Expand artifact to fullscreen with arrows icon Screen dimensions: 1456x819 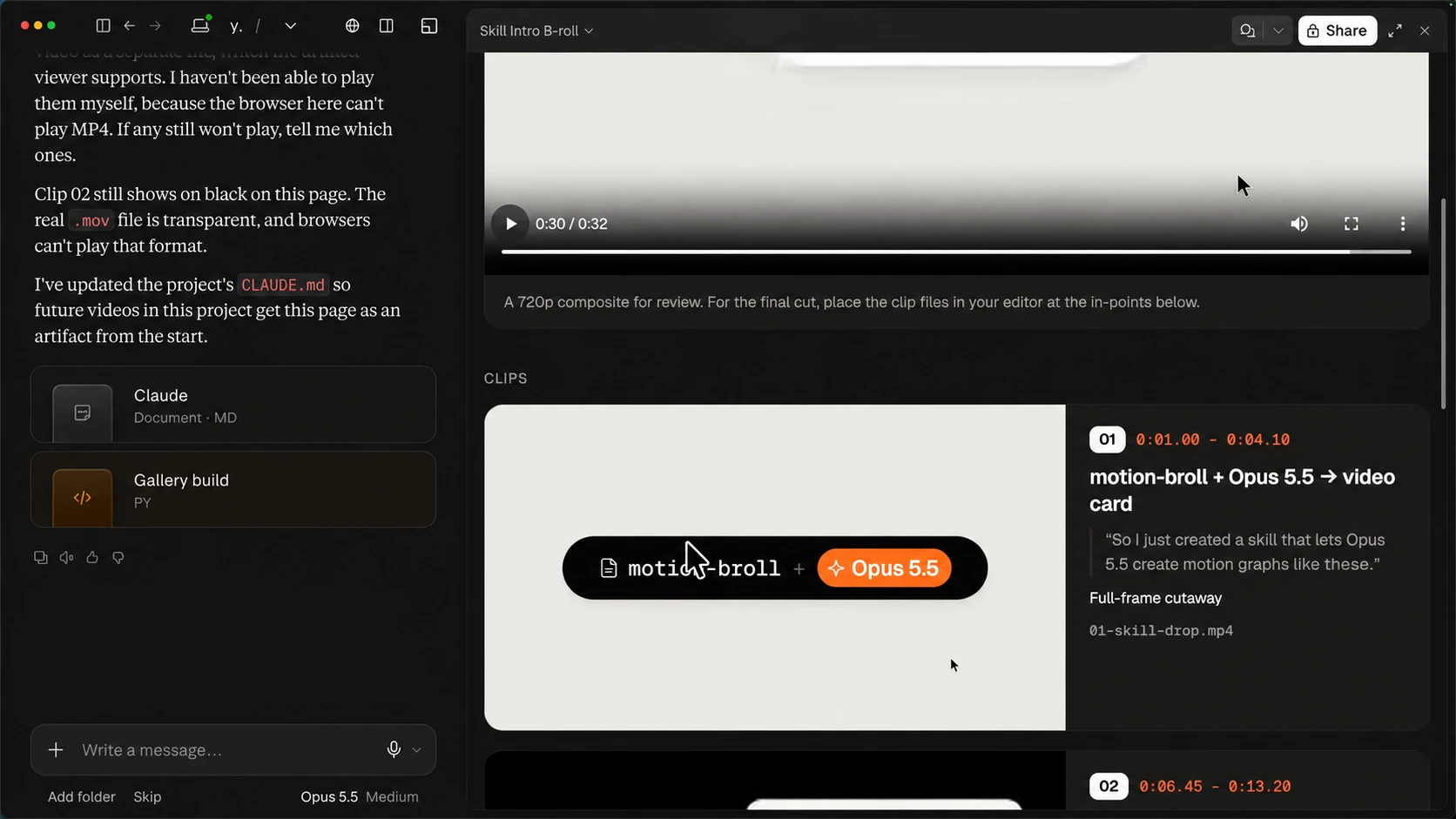pyautogui.click(x=1395, y=30)
